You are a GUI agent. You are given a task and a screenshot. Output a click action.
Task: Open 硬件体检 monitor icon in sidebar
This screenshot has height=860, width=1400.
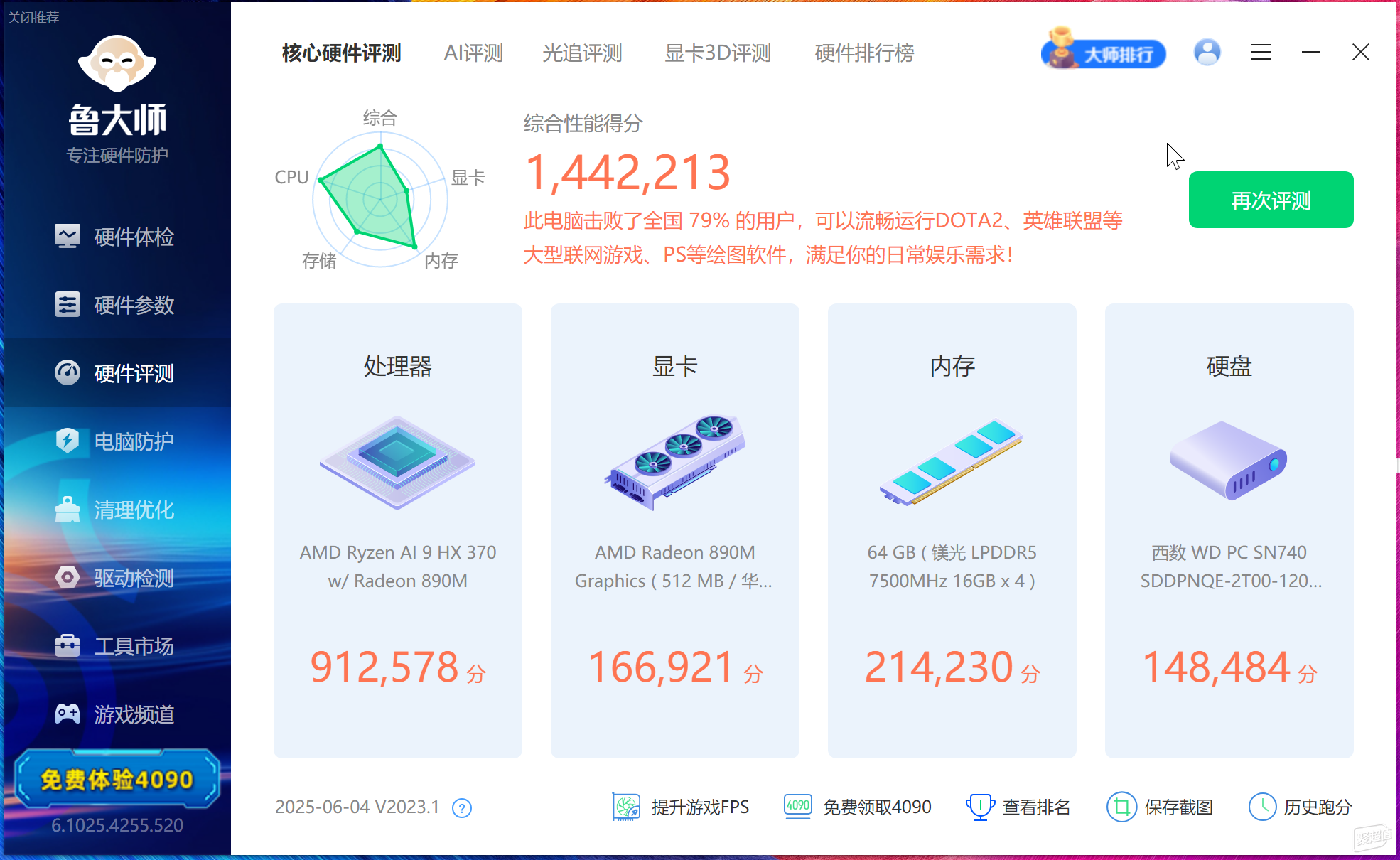(x=68, y=236)
